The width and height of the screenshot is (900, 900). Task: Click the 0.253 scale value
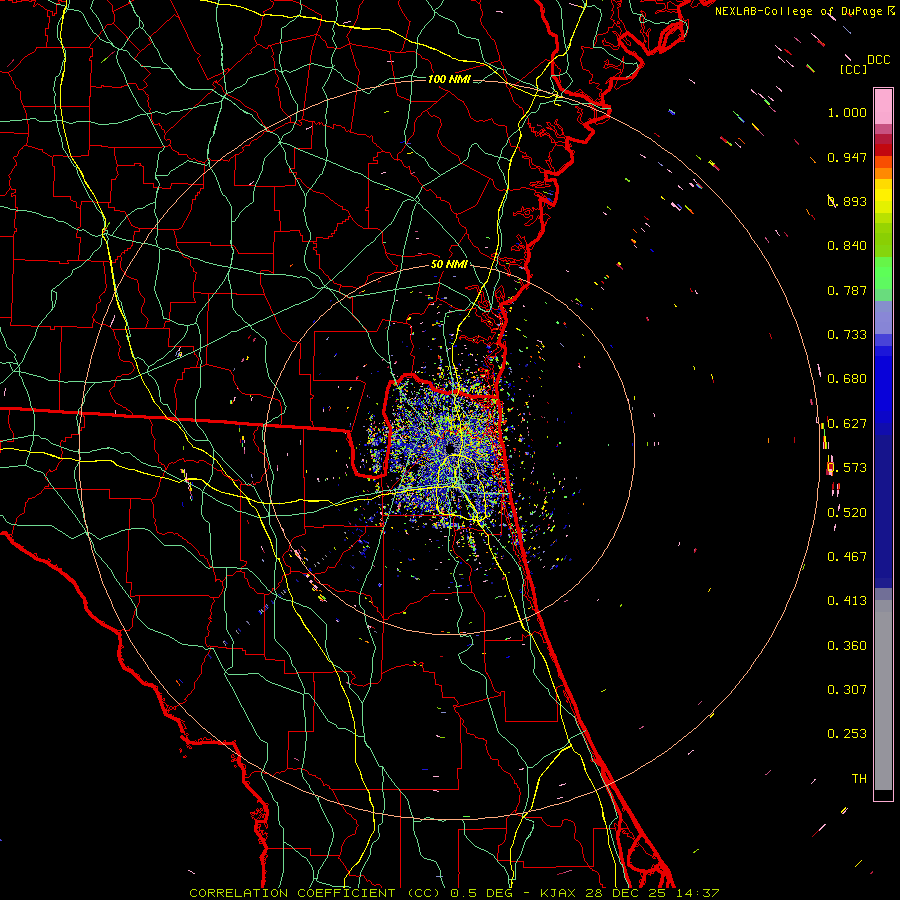[x=847, y=734]
